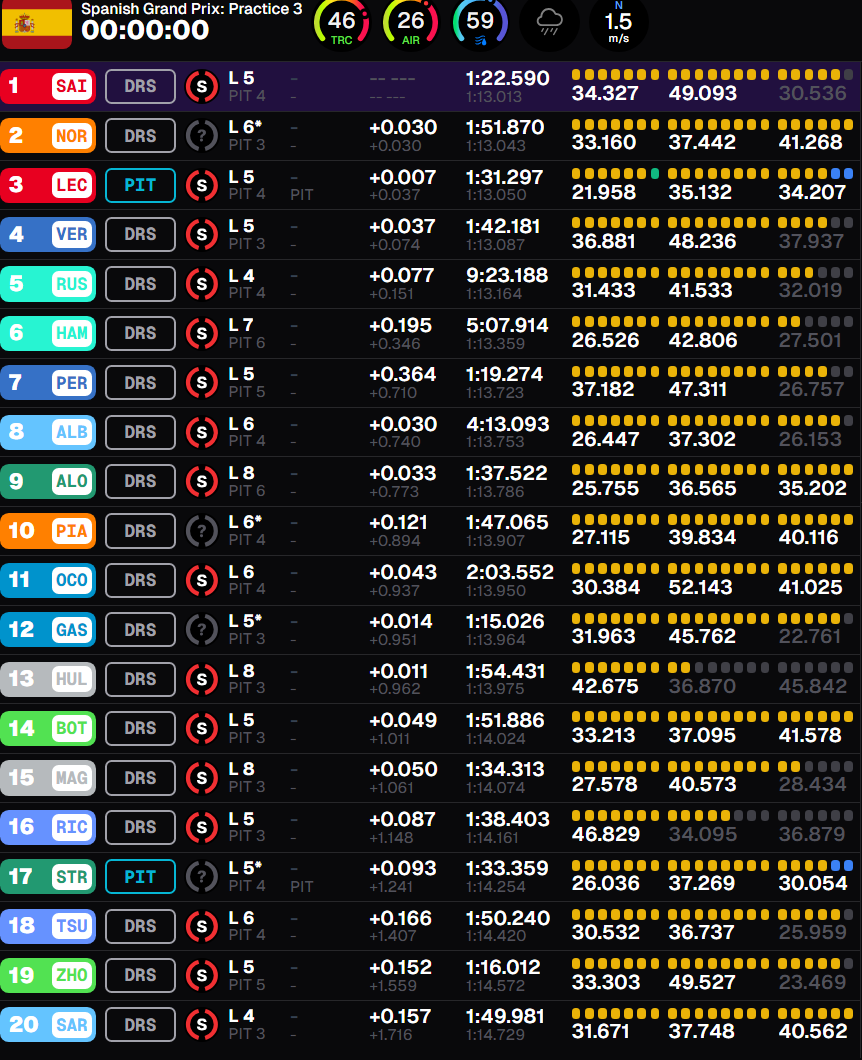
Task: Click RIC's sector one time 46.829
Action: pyautogui.click(x=606, y=834)
